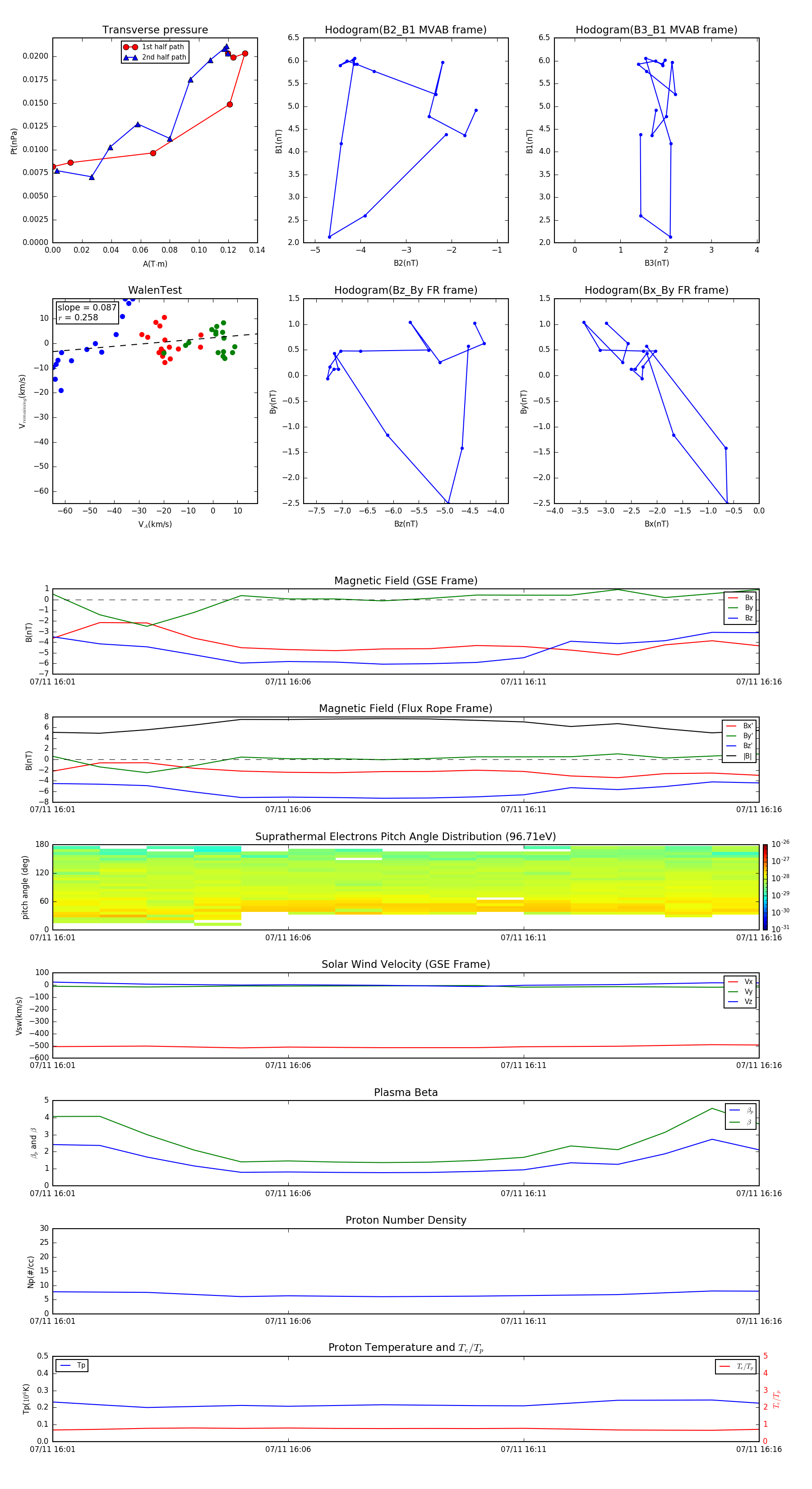
Task: Click 'pitch angle (deg)' axis label
Action: (x=25, y=887)
